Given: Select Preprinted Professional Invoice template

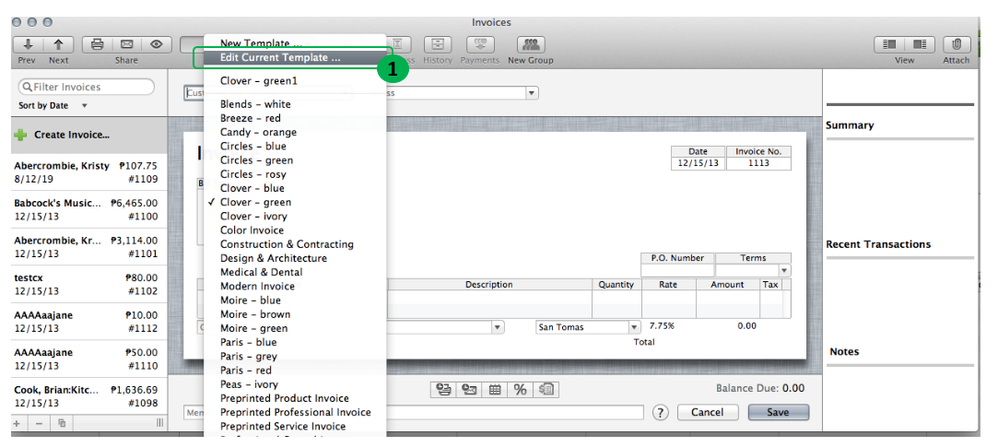Looking at the screenshot, I should 295,412.
